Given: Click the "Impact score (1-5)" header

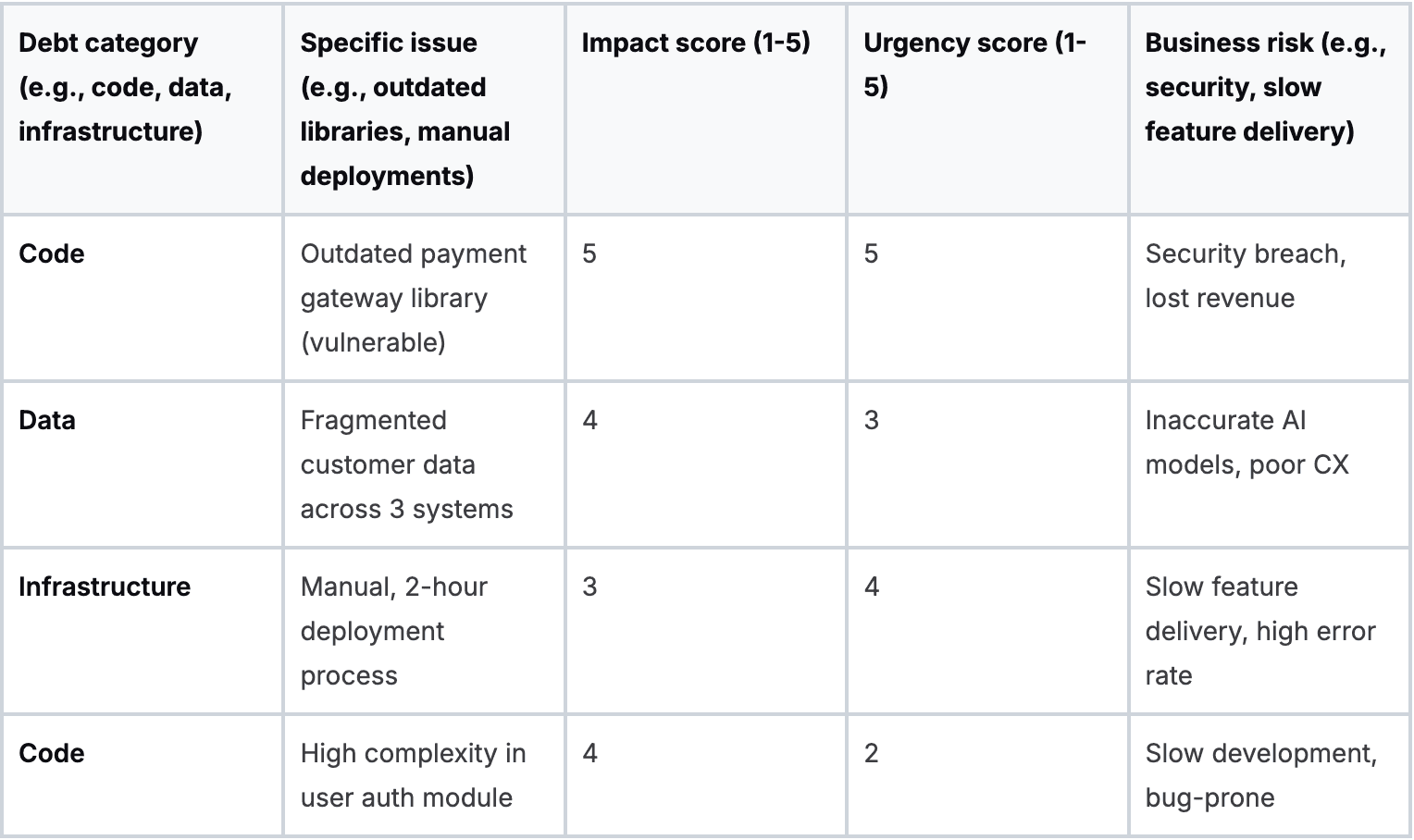Looking at the screenshot, I should tap(696, 43).
